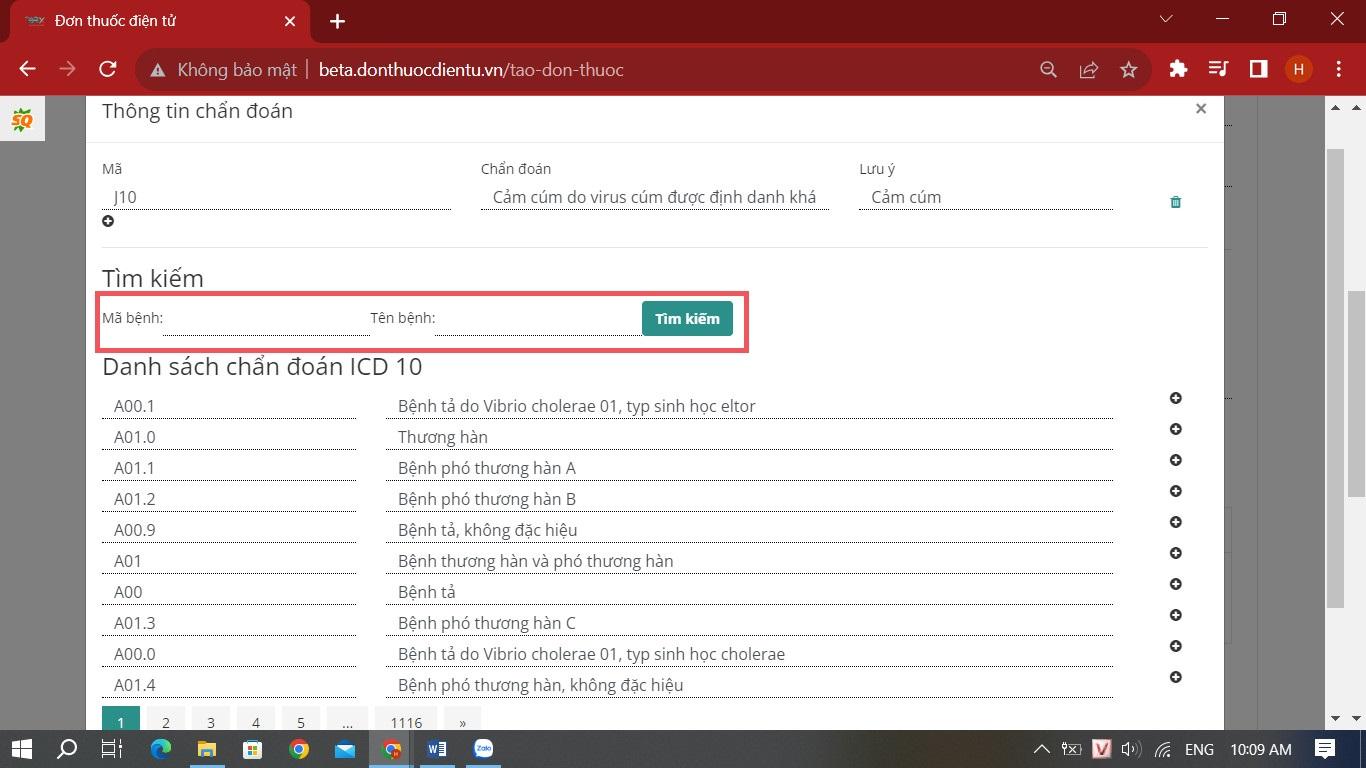Open File Explorer from taskbar

point(206,749)
